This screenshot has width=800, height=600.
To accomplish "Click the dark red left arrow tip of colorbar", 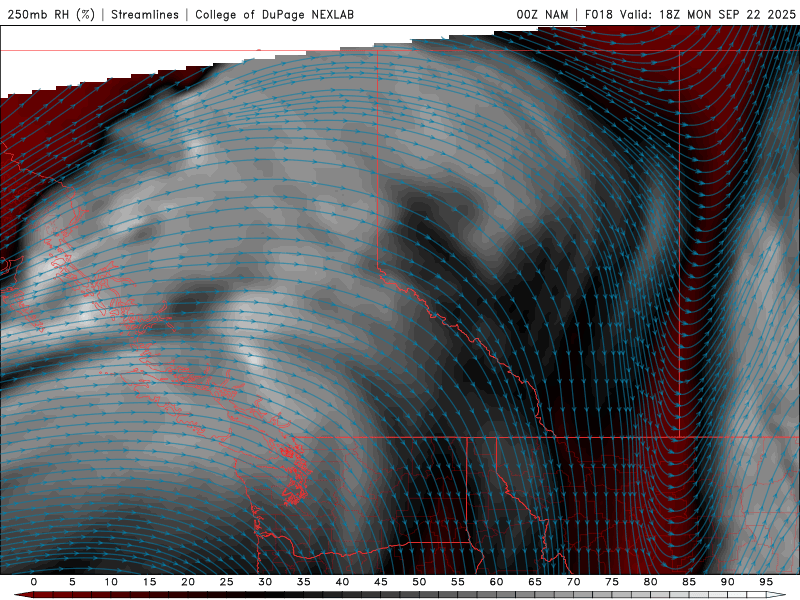I will (x=23, y=595).
